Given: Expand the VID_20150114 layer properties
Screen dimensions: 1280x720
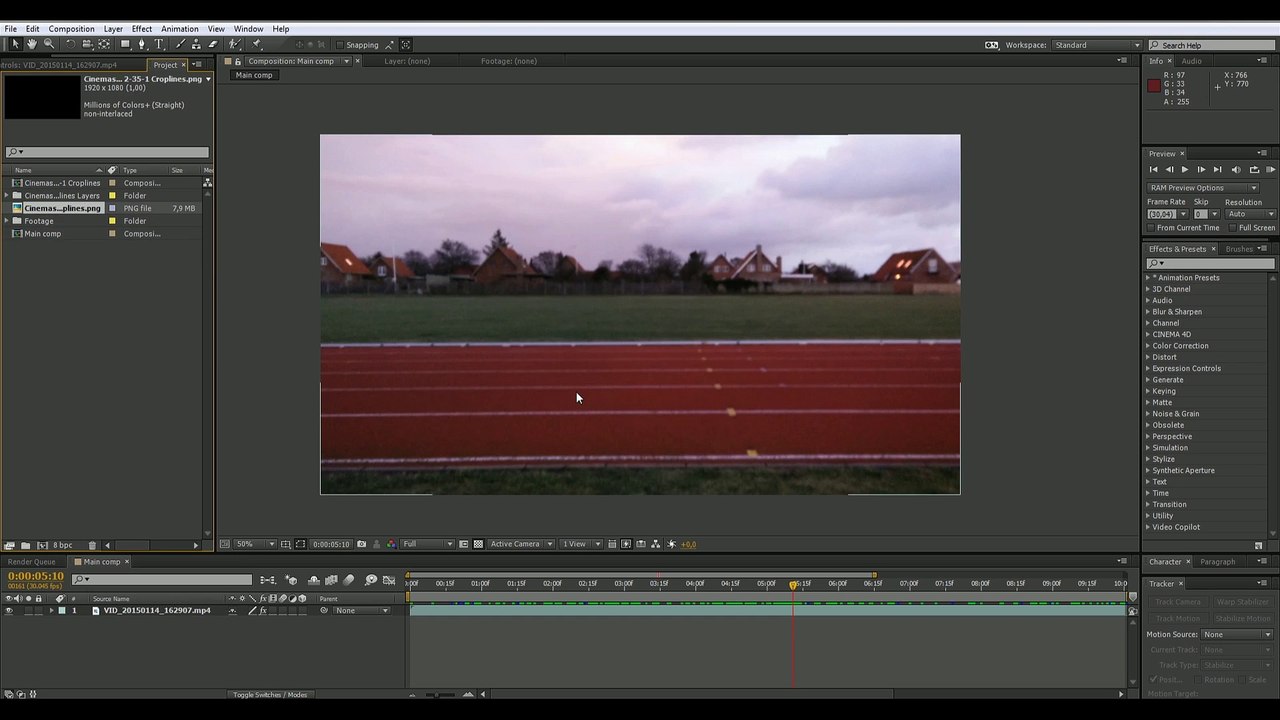Looking at the screenshot, I should tap(52, 610).
